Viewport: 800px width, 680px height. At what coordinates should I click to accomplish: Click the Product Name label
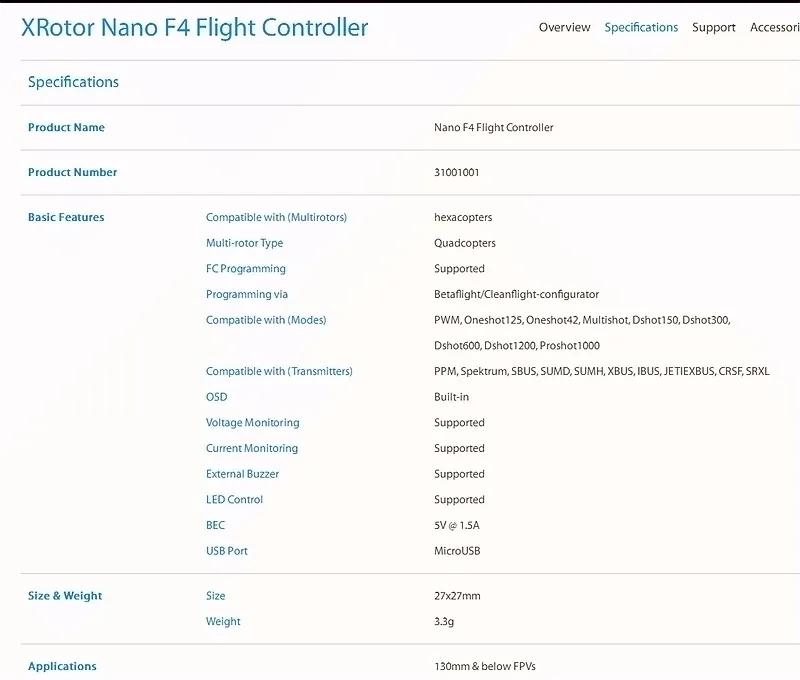coord(66,128)
